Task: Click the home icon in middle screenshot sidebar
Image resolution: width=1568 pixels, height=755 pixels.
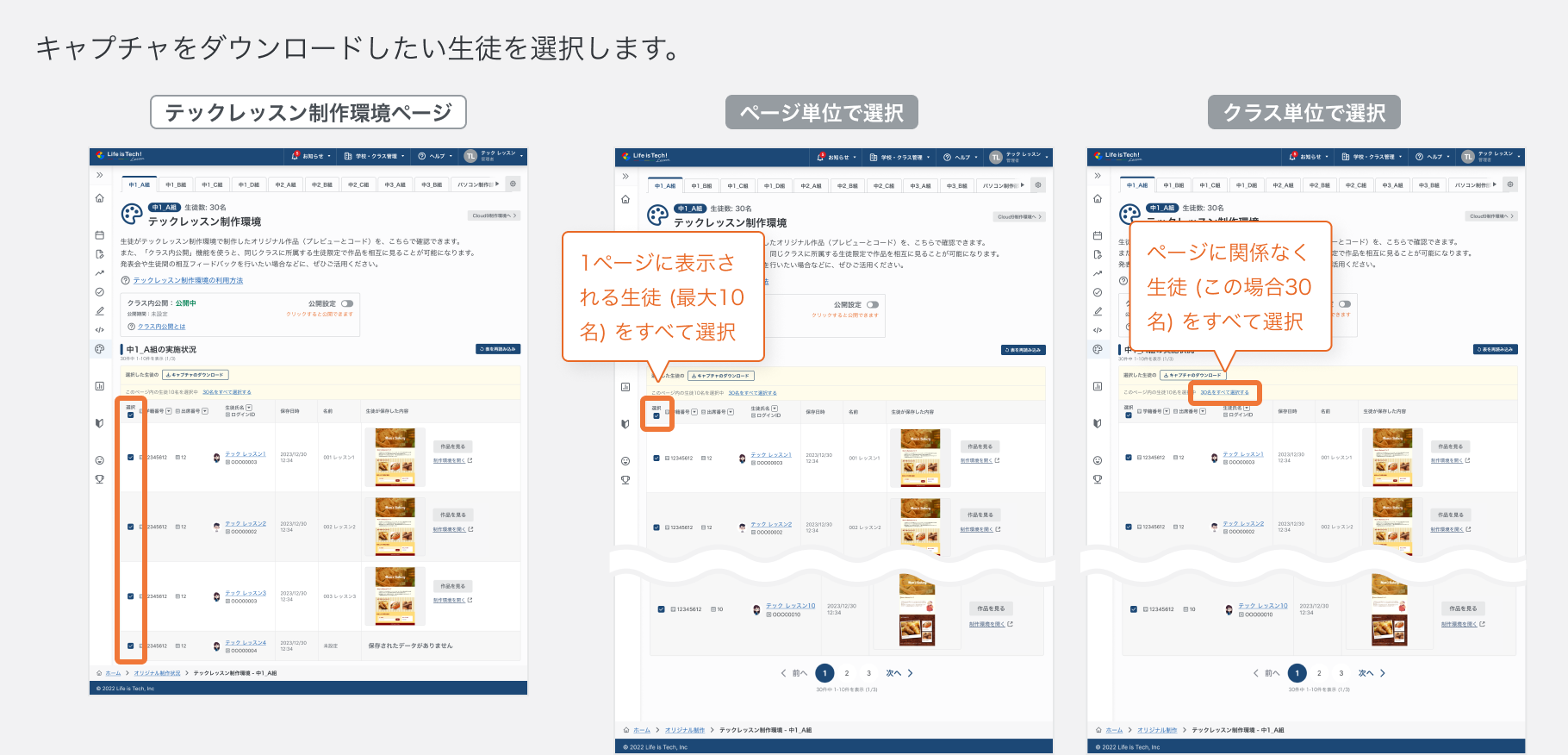Action: tap(625, 199)
